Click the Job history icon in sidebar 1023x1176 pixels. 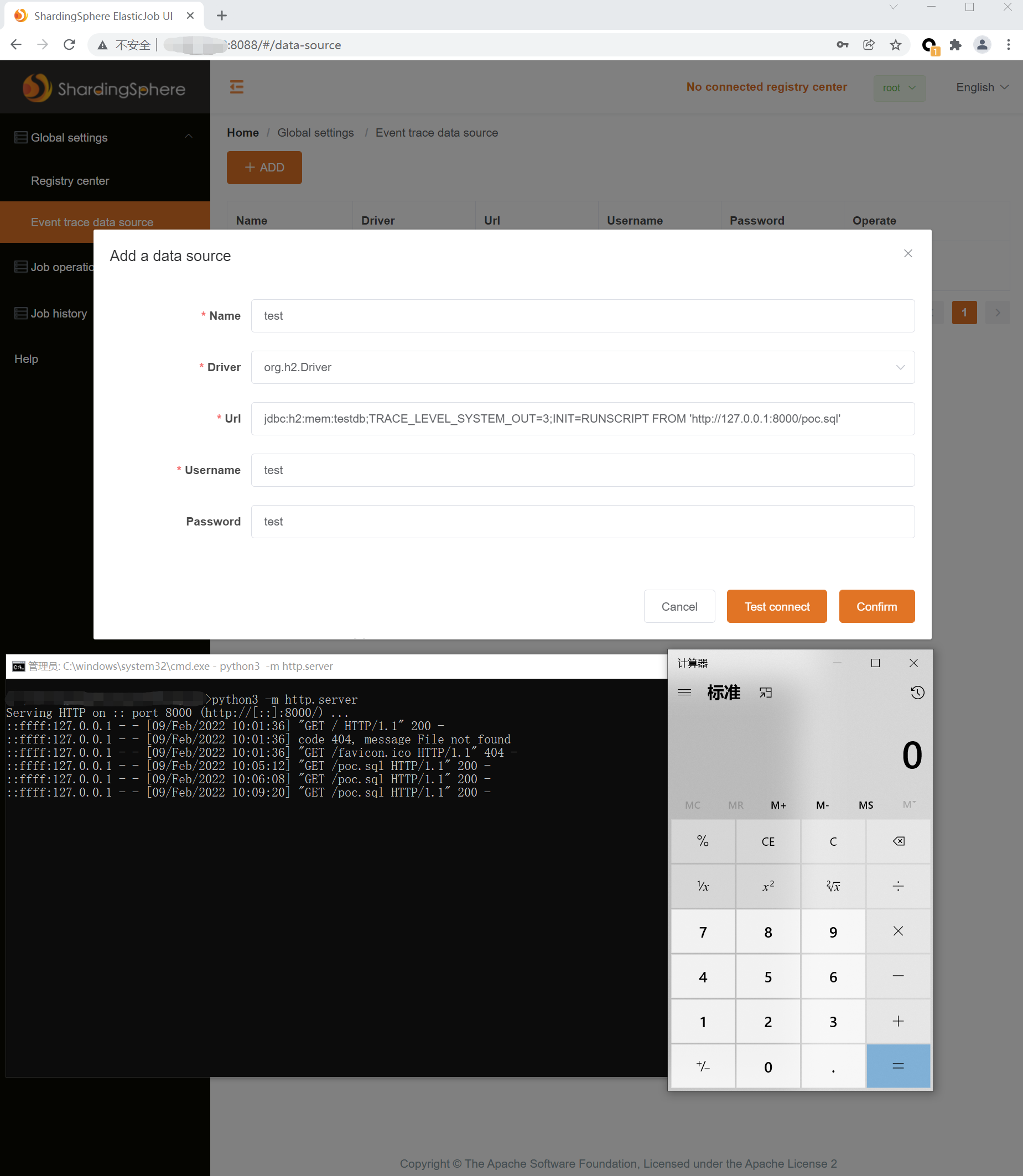(20, 313)
